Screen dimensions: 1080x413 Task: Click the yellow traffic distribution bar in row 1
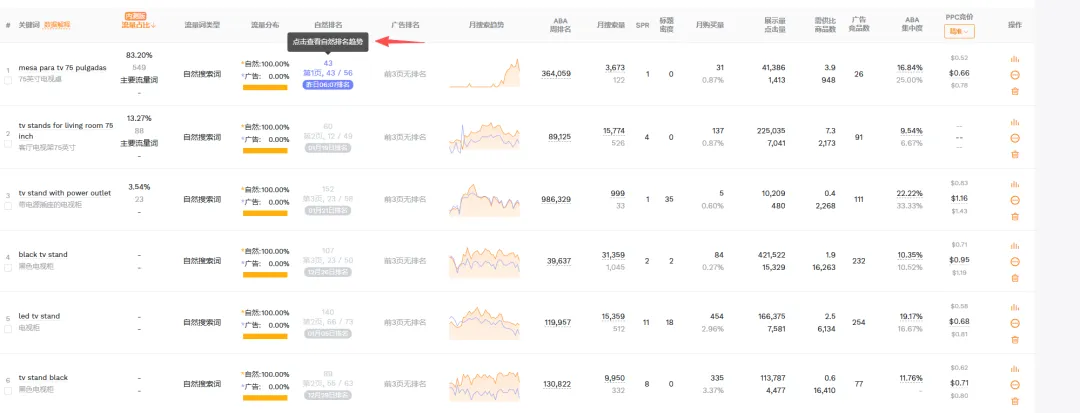click(265, 87)
